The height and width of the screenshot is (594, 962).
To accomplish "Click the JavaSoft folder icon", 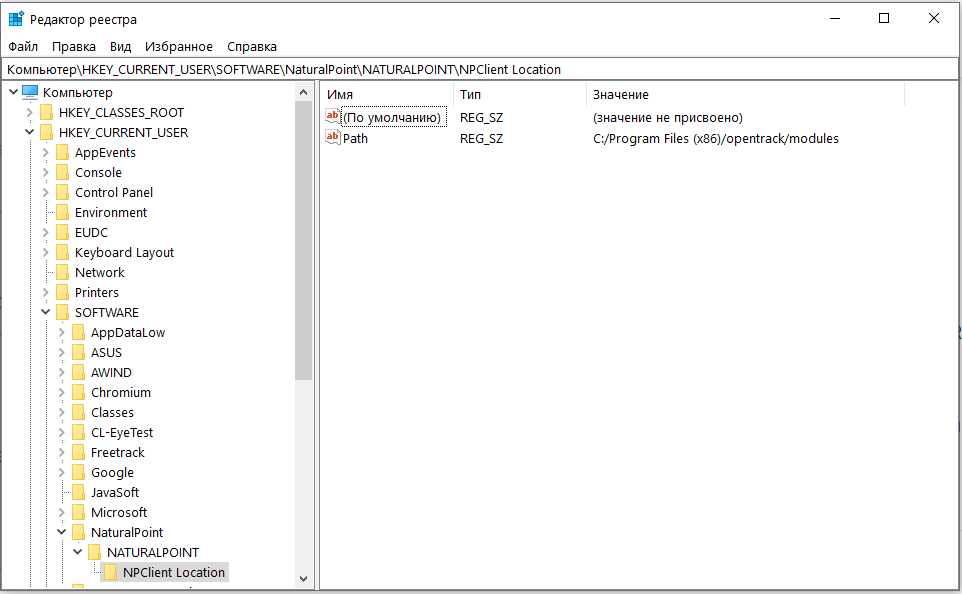I will 78,492.
